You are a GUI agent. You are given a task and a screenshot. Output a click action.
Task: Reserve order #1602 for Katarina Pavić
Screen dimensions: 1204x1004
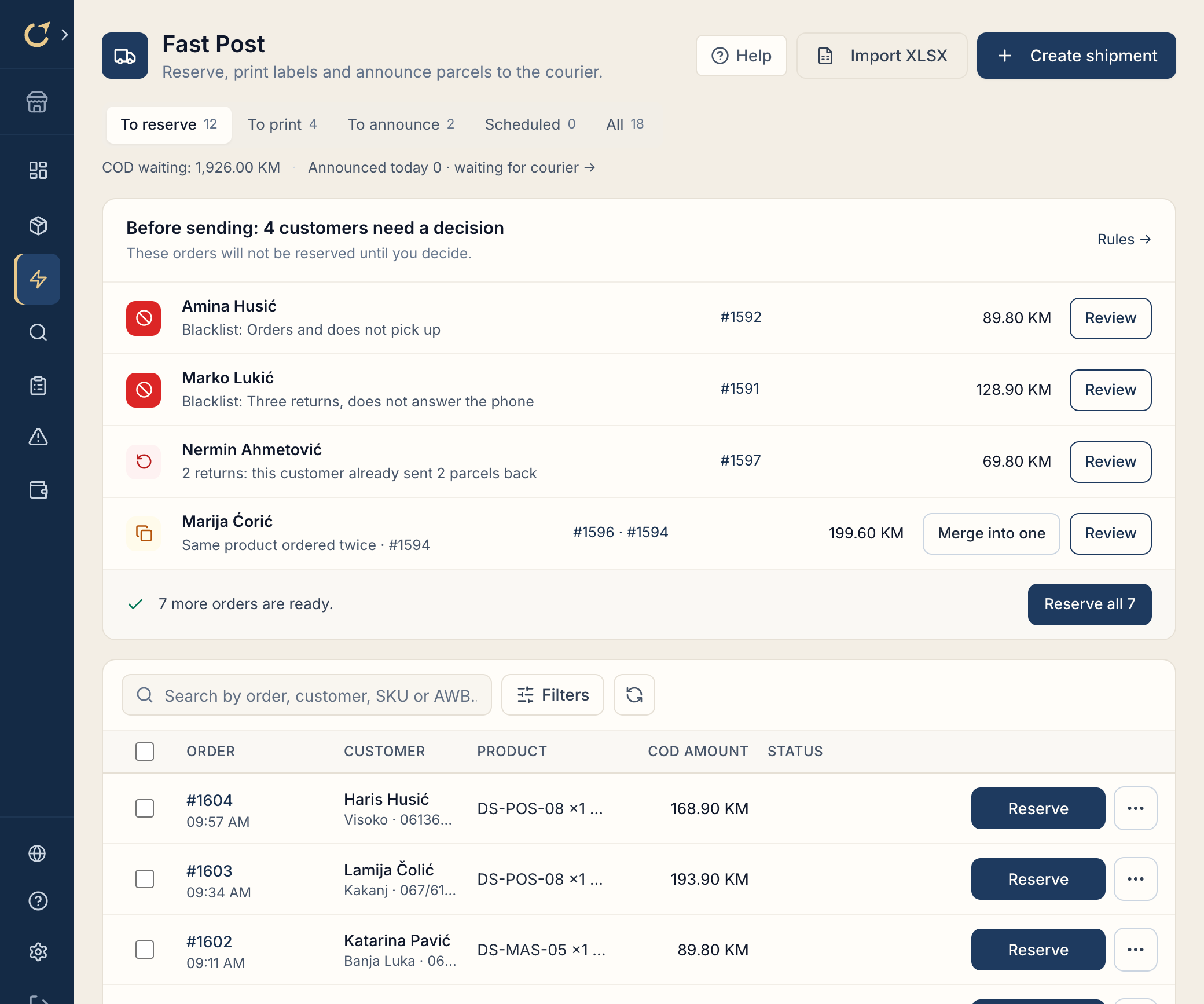pos(1038,950)
